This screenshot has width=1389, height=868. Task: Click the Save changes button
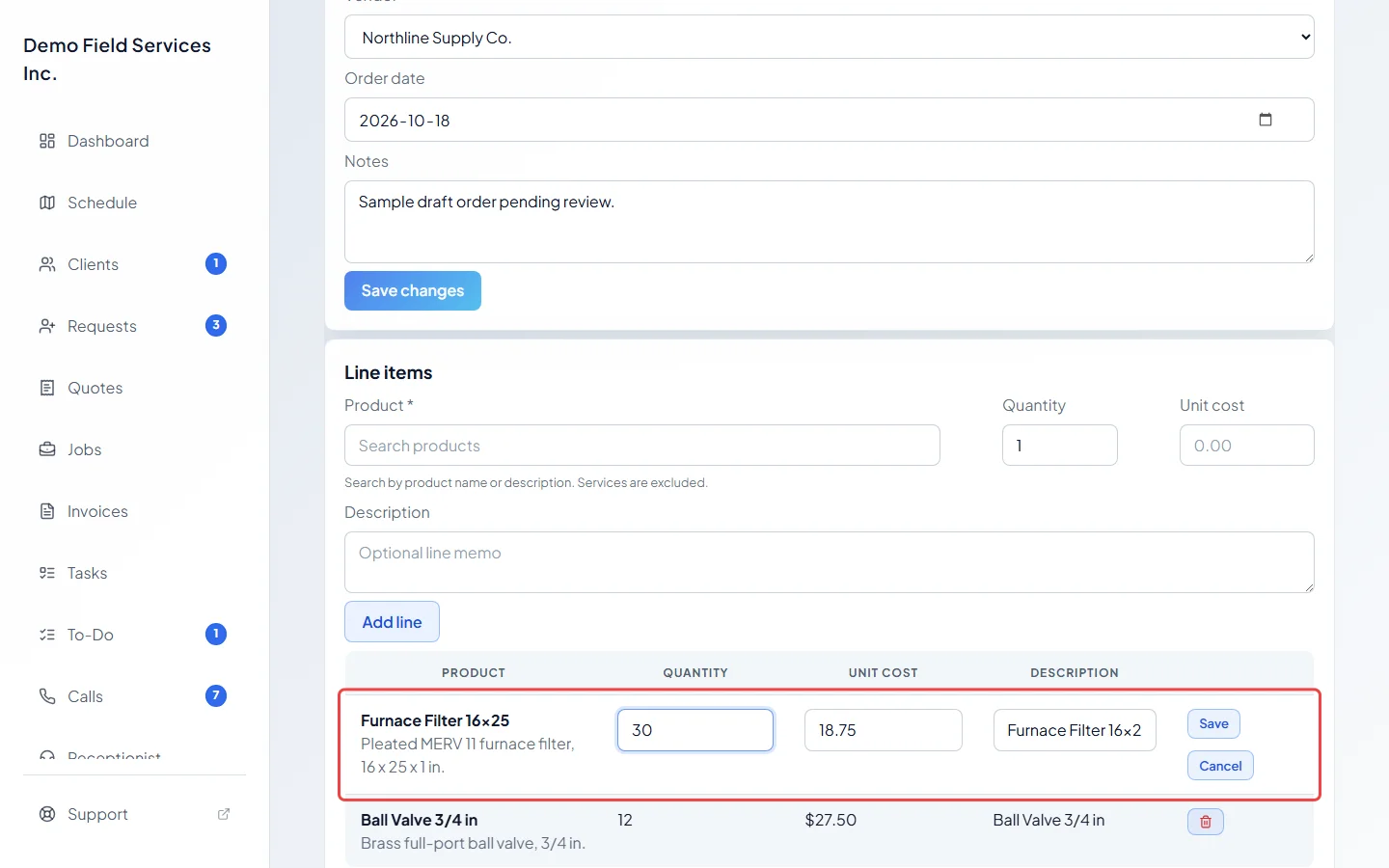point(413,291)
